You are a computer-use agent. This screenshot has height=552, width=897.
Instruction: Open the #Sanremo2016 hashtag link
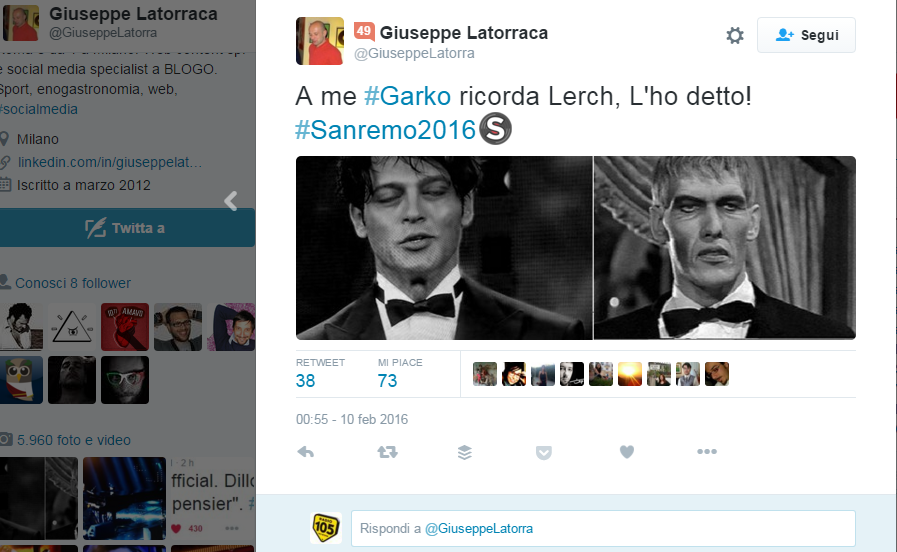[x=385, y=130]
